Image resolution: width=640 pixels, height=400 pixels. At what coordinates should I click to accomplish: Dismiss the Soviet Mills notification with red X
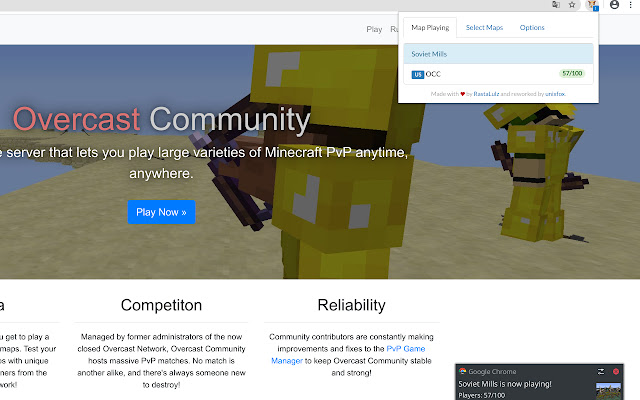pos(616,371)
